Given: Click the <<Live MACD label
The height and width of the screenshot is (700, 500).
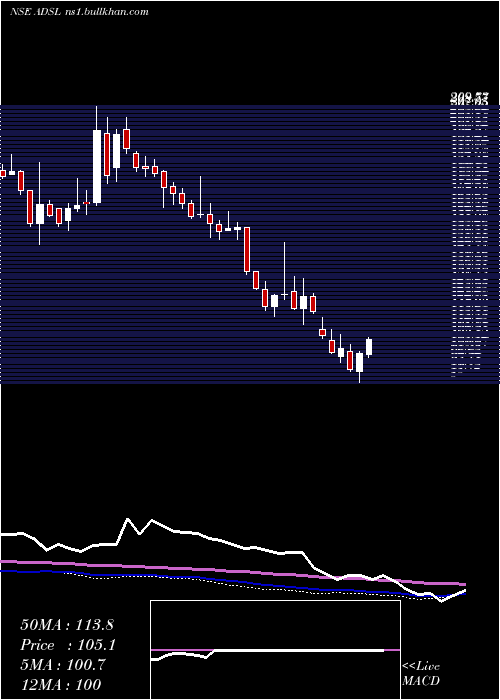Looking at the screenshot, I should pos(421,673).
